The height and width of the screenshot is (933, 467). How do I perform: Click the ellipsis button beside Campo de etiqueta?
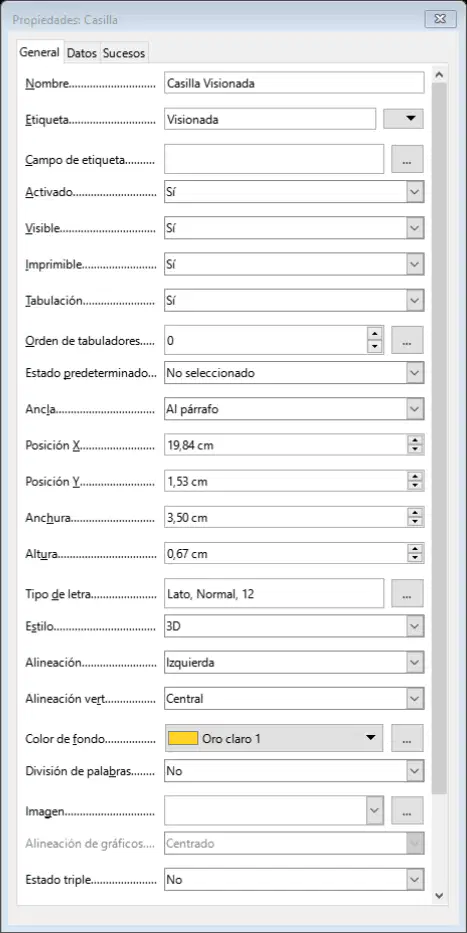pyautogui.click(x=407, y=159)
